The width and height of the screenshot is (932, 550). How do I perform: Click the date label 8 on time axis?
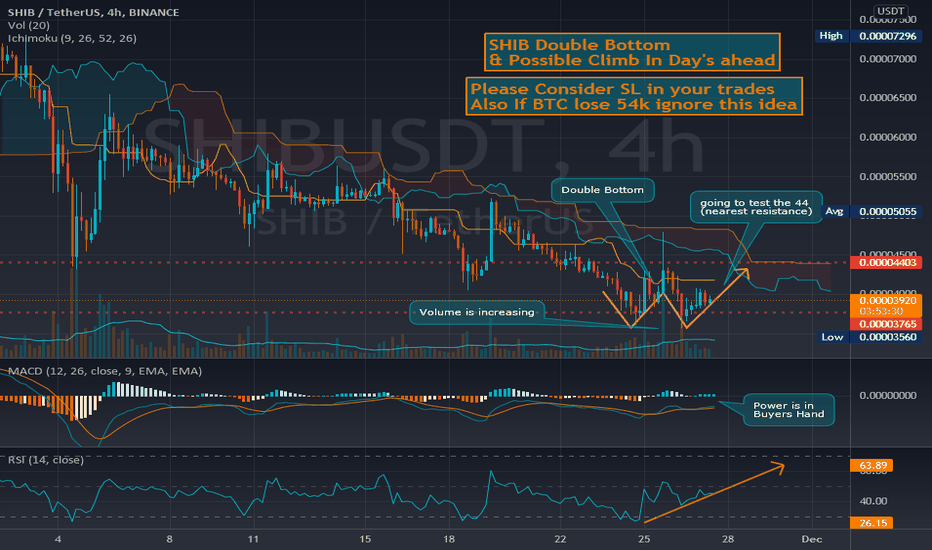pyautogui.click(x=169, y=539)
